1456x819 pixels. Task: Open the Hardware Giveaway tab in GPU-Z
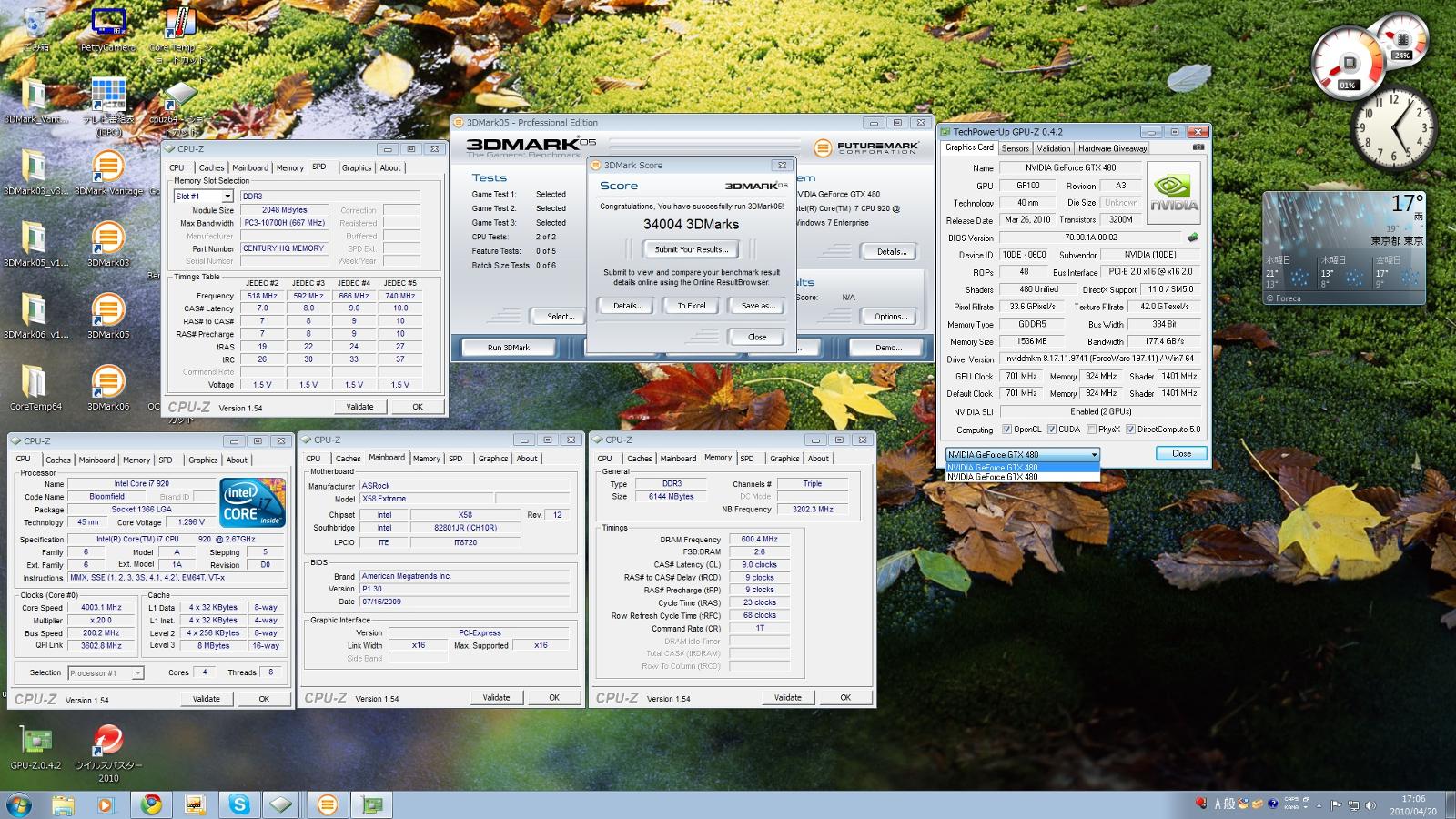click(x=1113, y=148)
